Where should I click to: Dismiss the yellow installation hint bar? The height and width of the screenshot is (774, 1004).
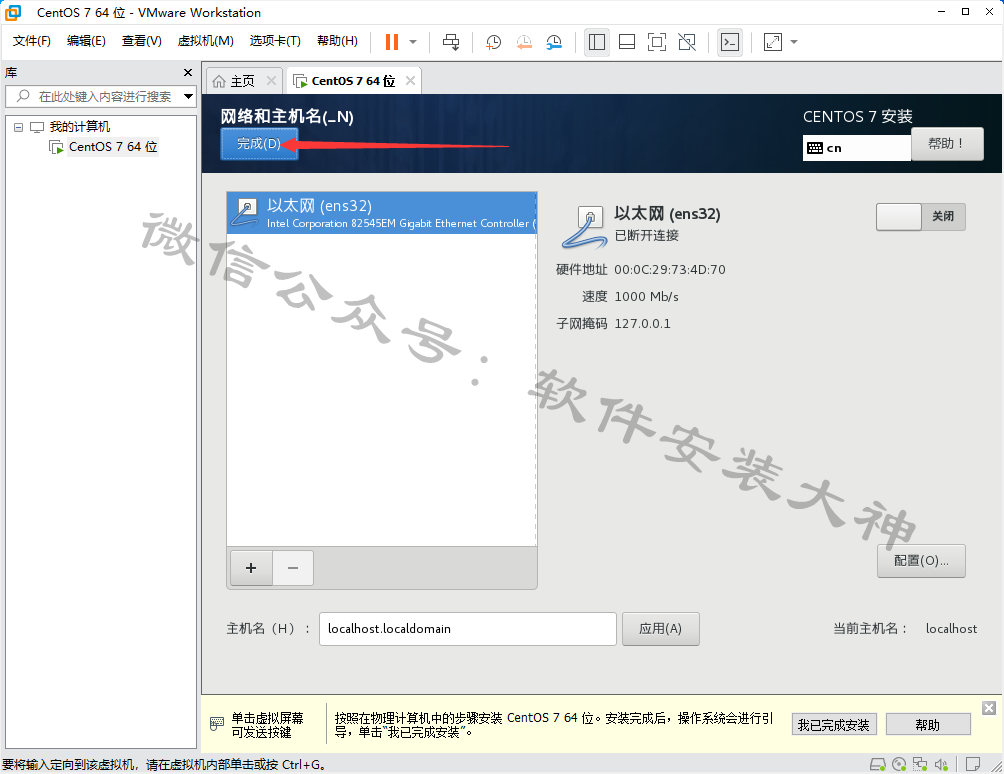(x=989, y=707)
